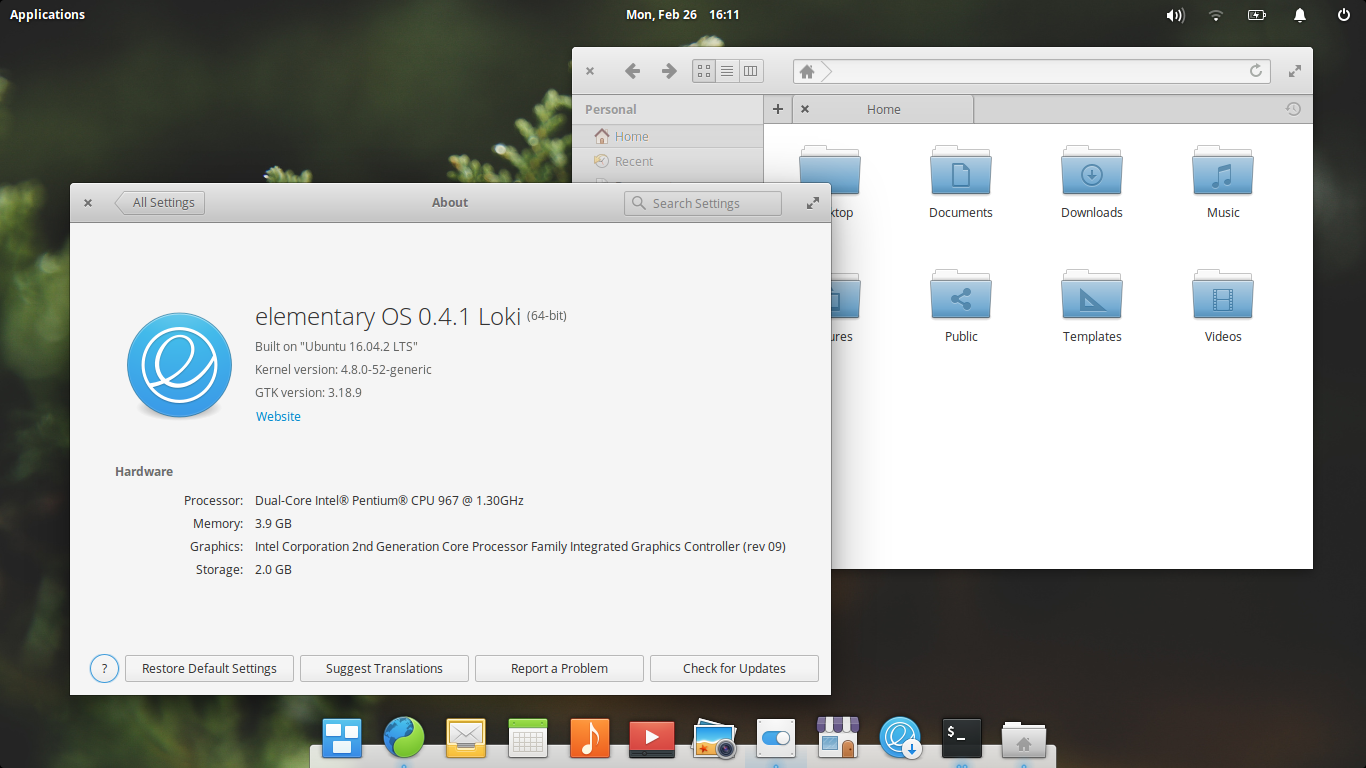Go forward in Files window
The width and height of the screenshot is (1366, 768).
(669, 71)
